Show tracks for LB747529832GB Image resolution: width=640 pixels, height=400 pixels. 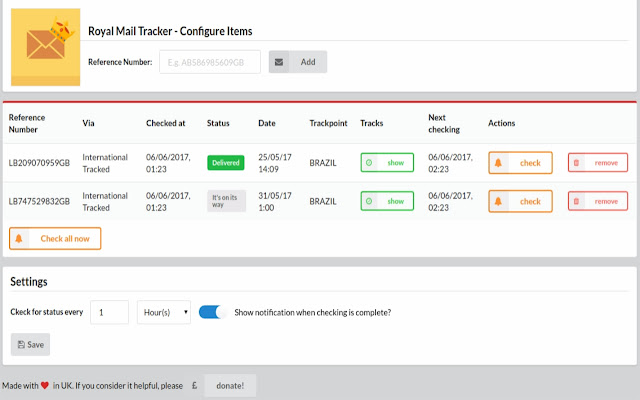click(387, 201)
